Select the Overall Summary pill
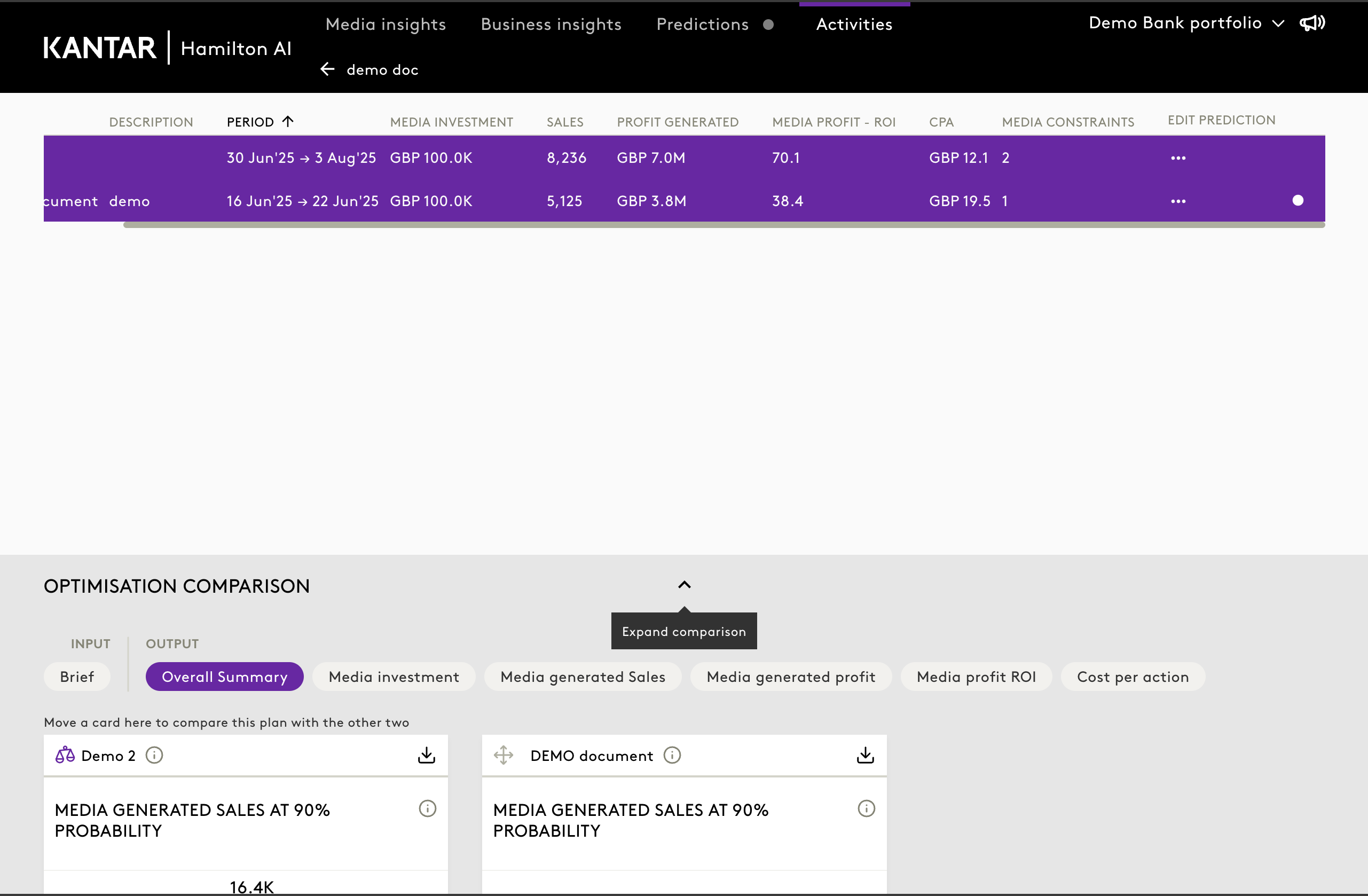Image resolution: width=1368 pixels, height=896 pixels. 224,677
